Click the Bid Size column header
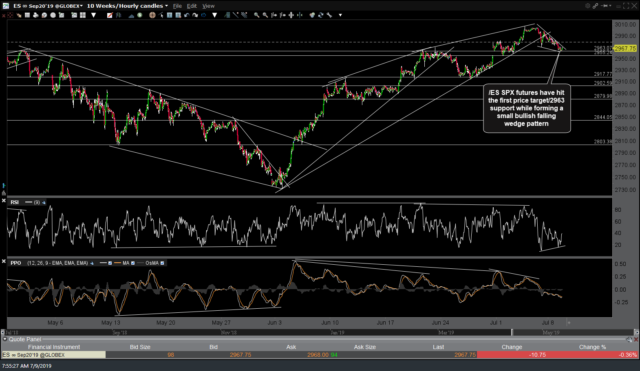640x371 pixels. [x=140, y=347]
